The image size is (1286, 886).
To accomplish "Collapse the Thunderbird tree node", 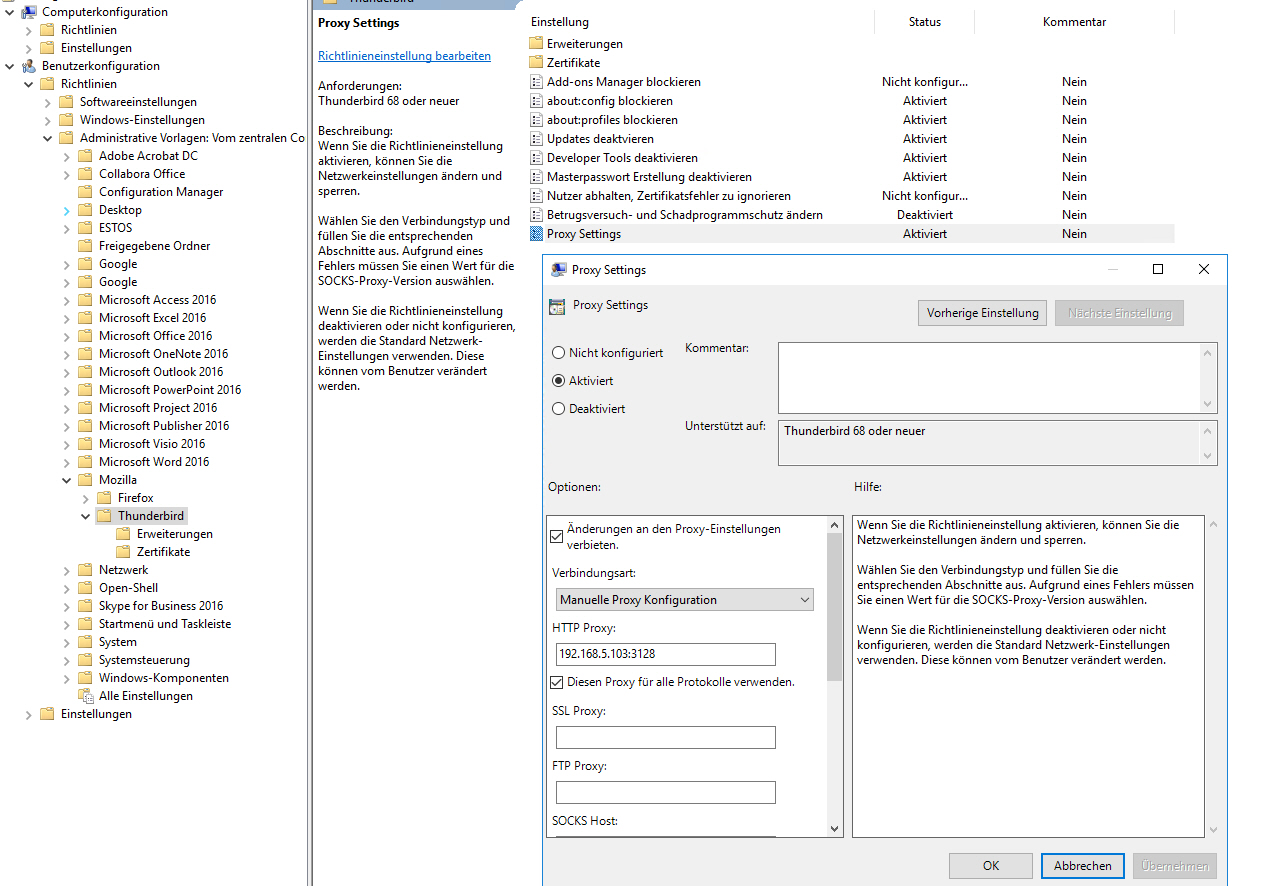I will click(x=86, y=516).
